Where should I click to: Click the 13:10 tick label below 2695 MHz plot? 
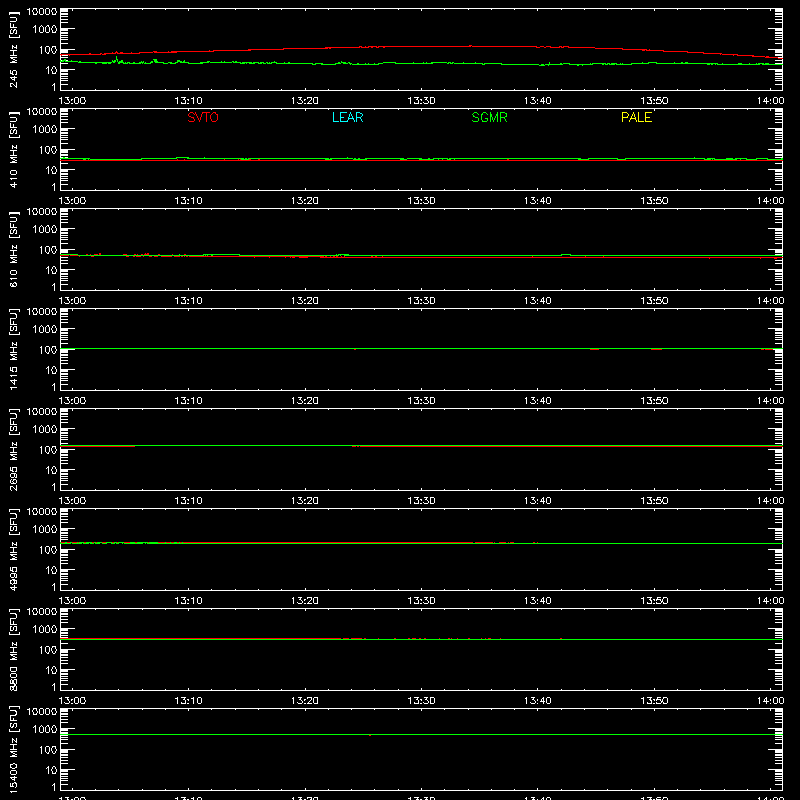coord(188,501)
